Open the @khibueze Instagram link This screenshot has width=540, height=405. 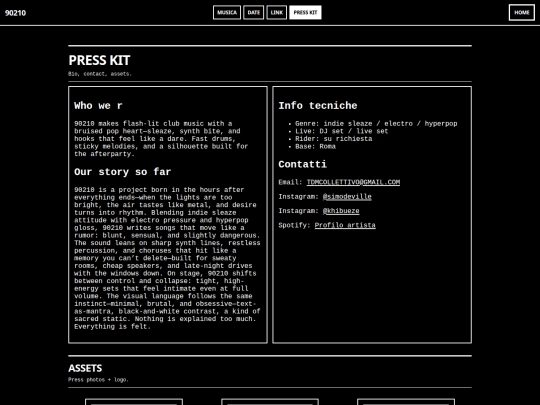tap(341, 211)
